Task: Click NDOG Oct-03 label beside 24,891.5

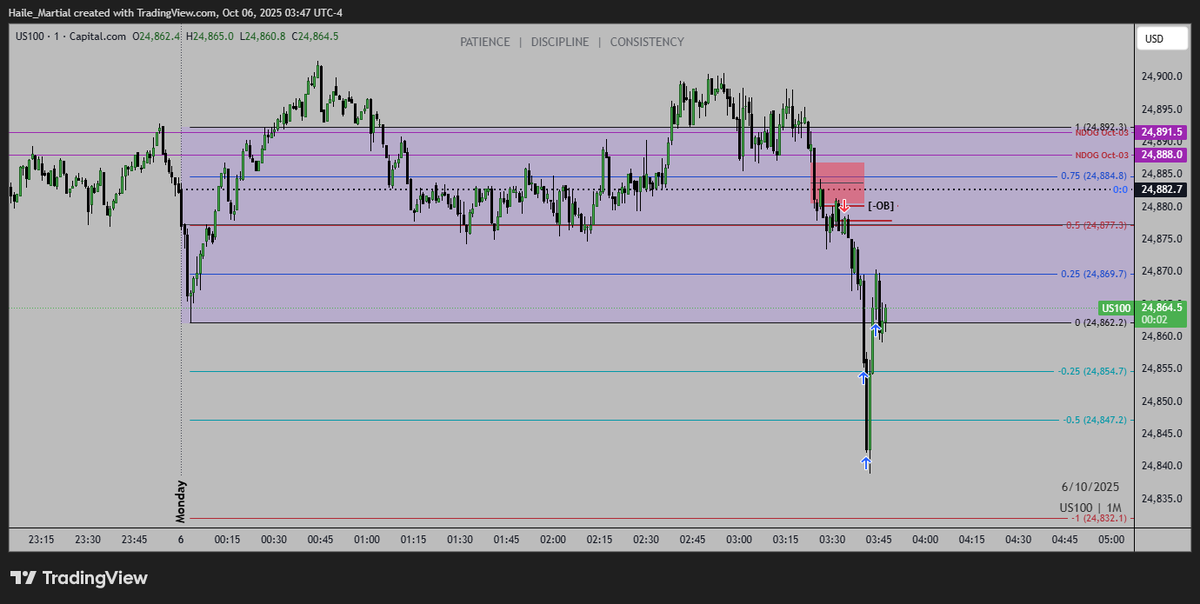Action: coord(1102,133)
